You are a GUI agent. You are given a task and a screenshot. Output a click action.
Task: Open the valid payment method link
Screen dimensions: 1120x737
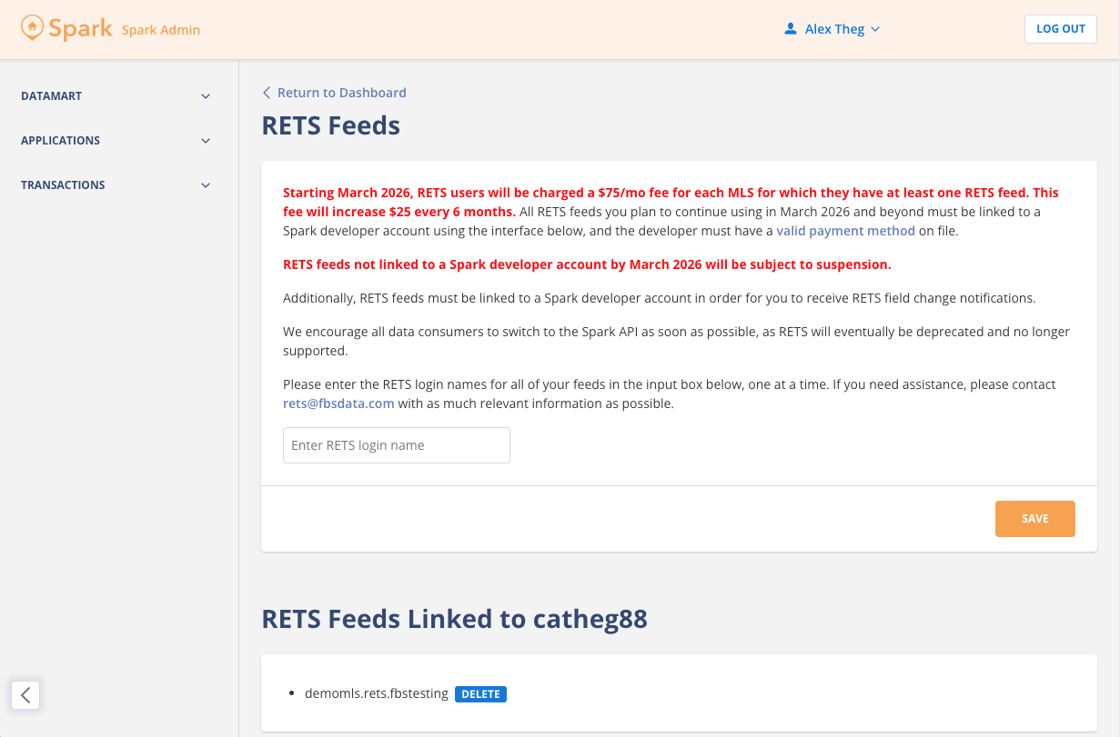[845, 231]
